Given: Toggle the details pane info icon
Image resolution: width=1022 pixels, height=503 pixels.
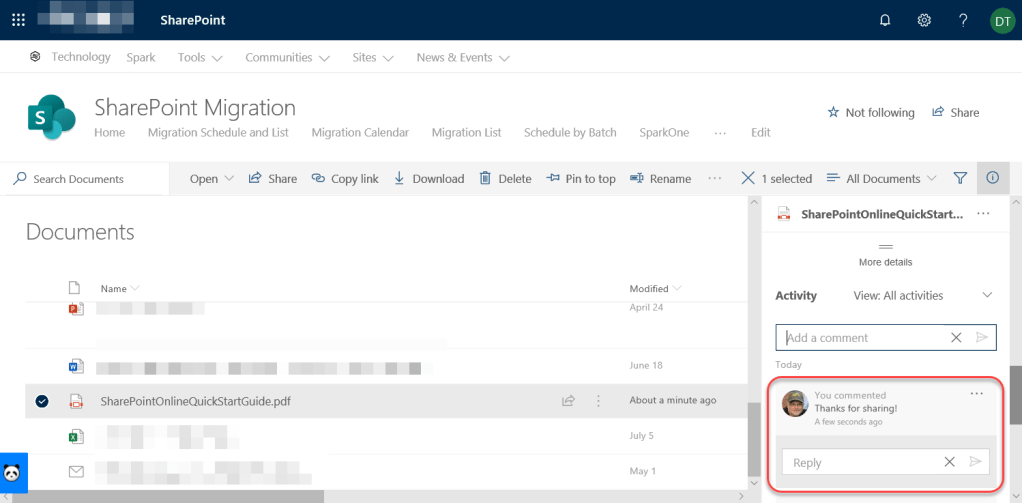Looking at the screenshot, I should pos(993,178).
